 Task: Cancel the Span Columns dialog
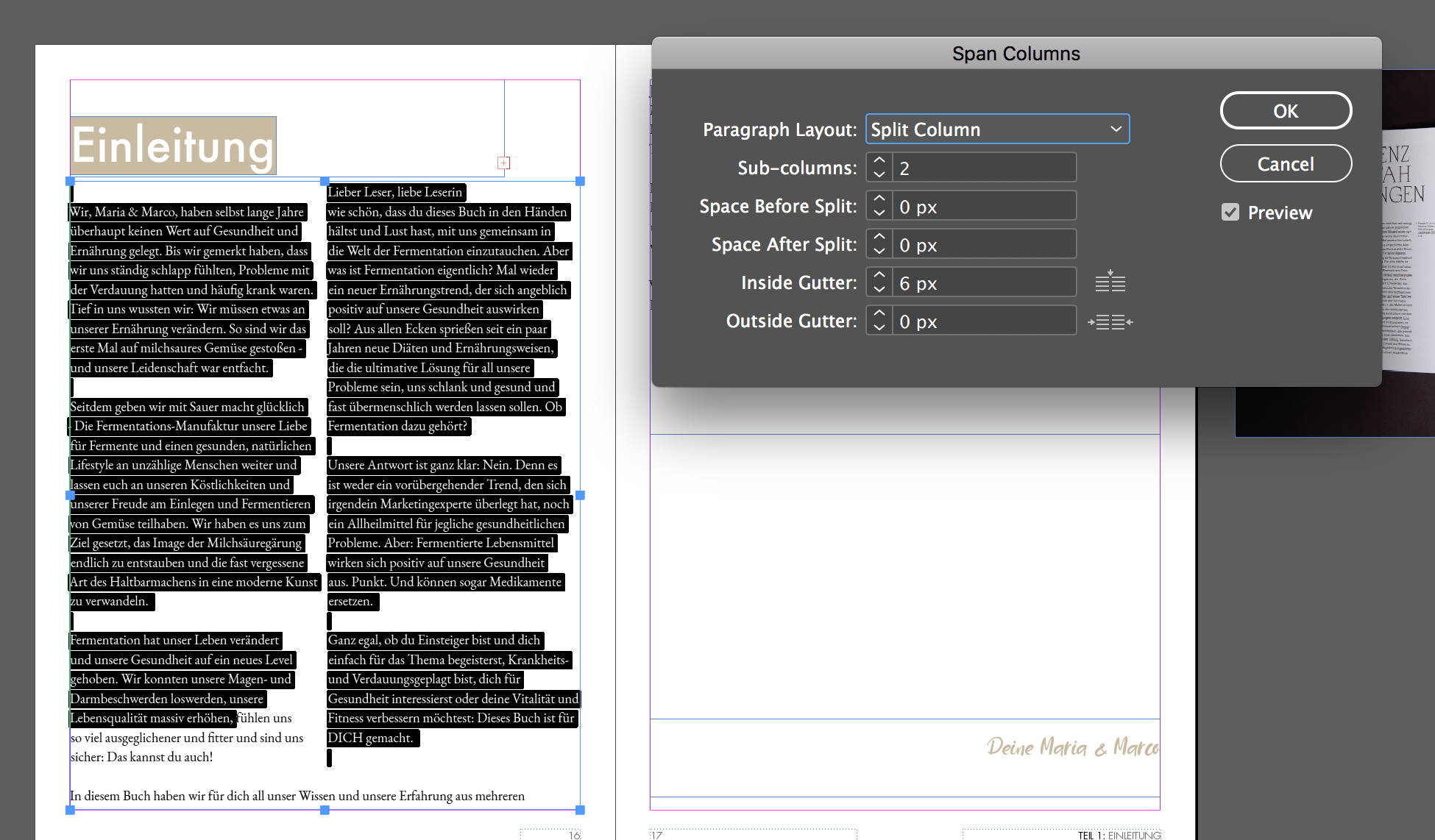[x=1285, y=164]
